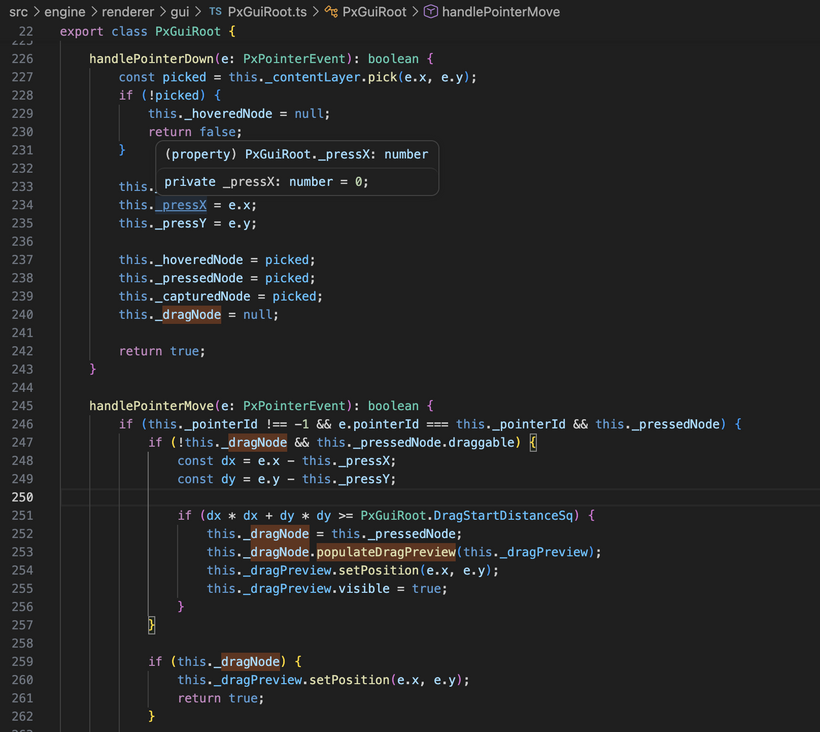The width and height of the screenshot is (820, 732).
Task: Open the engine breadcrumb segment
Action: [x=65, y=12]
